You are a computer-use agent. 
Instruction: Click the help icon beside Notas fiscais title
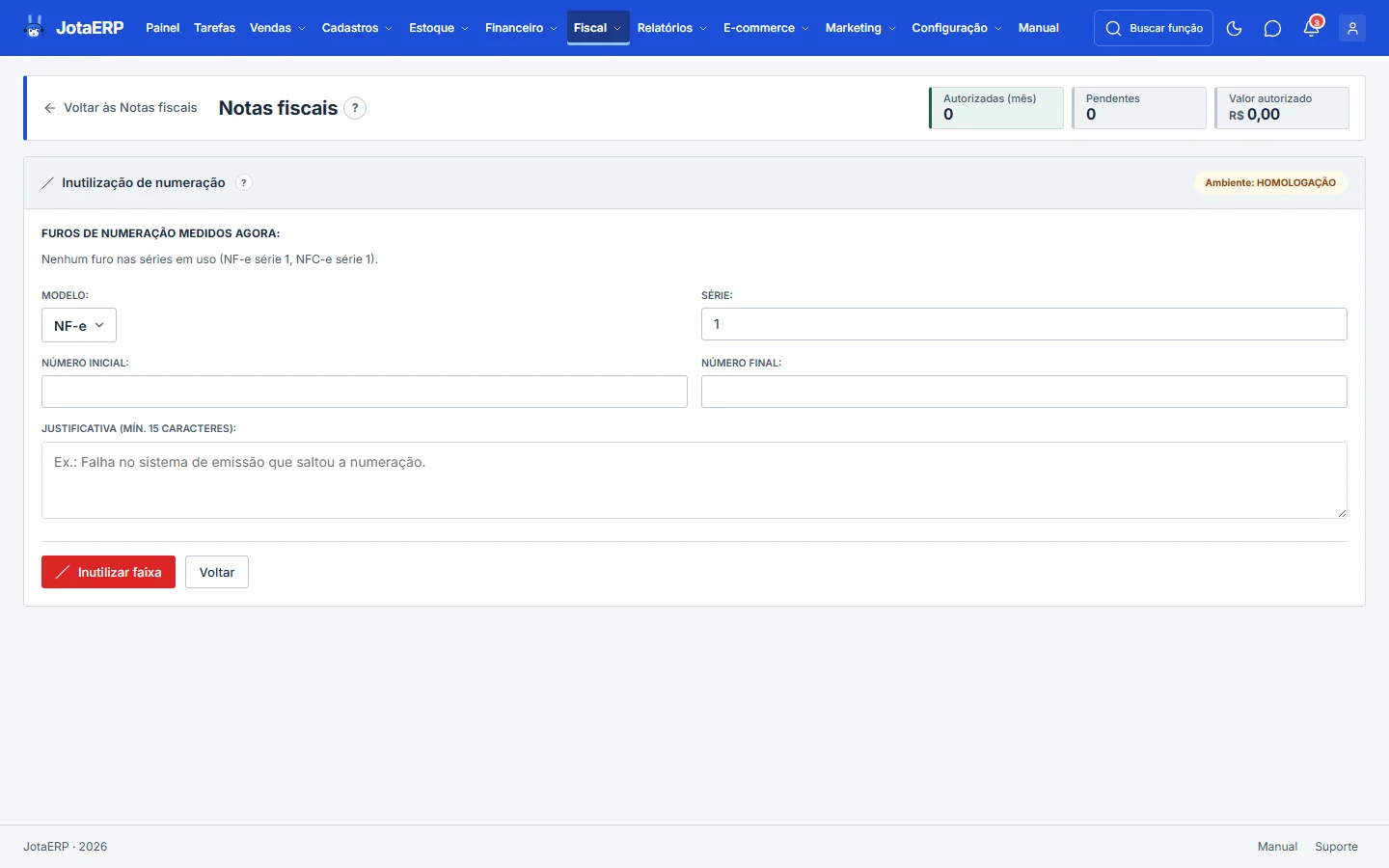pos(355,108)
